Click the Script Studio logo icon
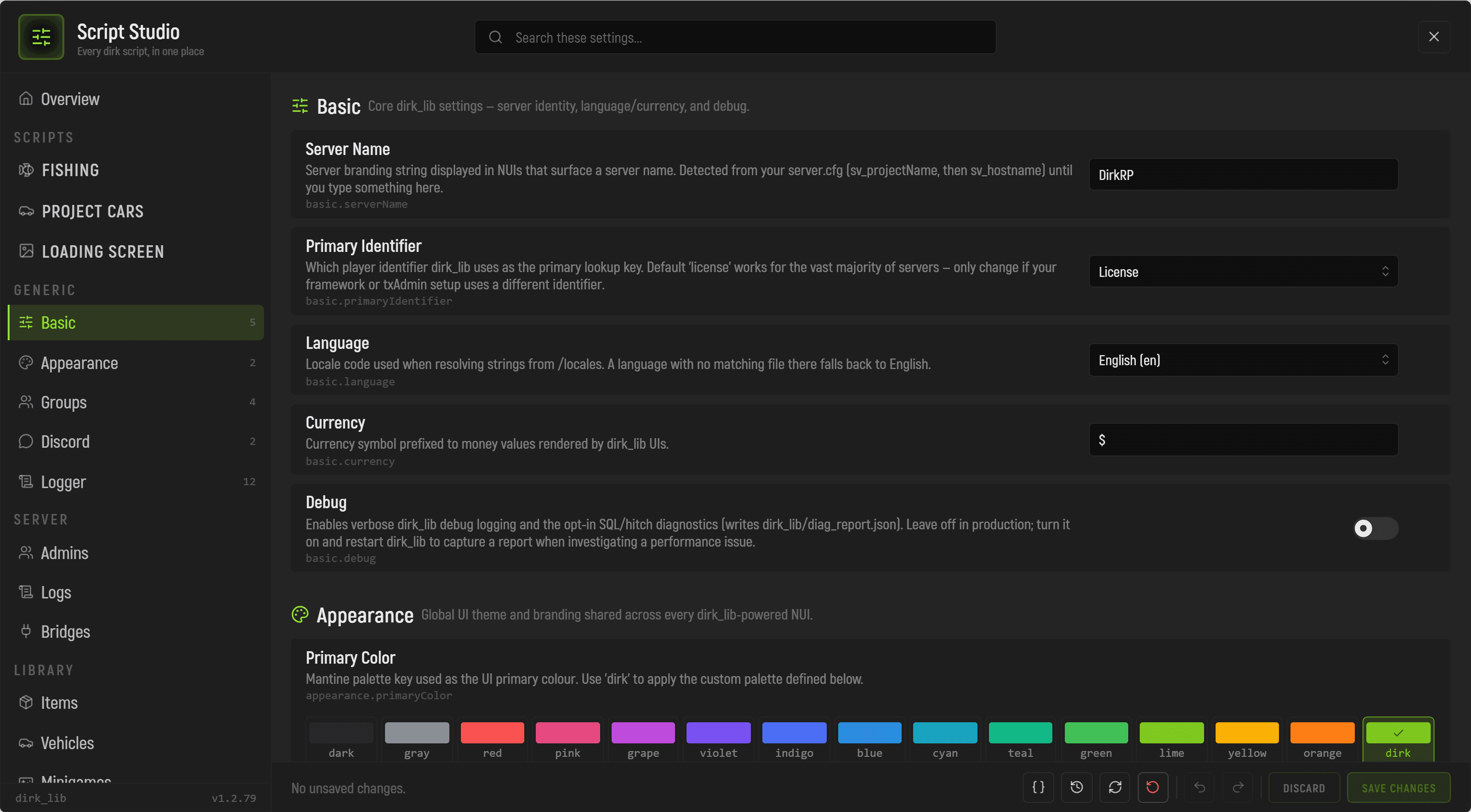 pyautogui.click(x=41, y=37)
